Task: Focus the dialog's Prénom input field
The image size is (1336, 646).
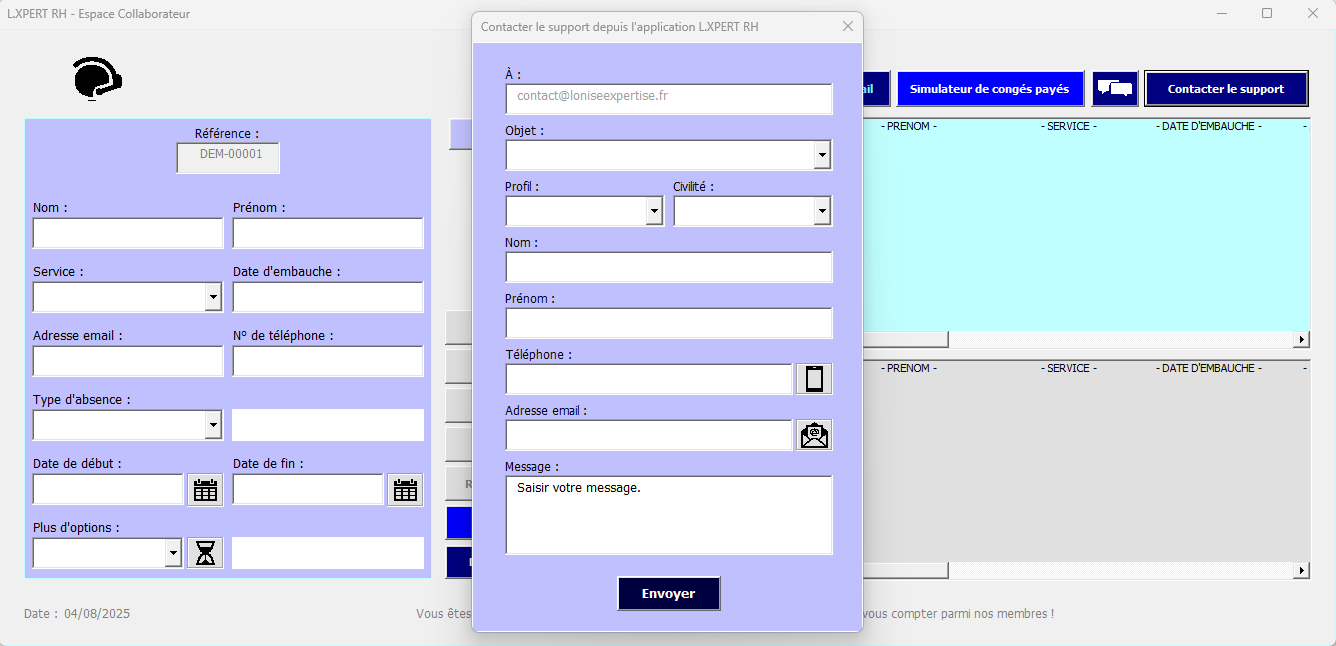Action: click(669, 323)
